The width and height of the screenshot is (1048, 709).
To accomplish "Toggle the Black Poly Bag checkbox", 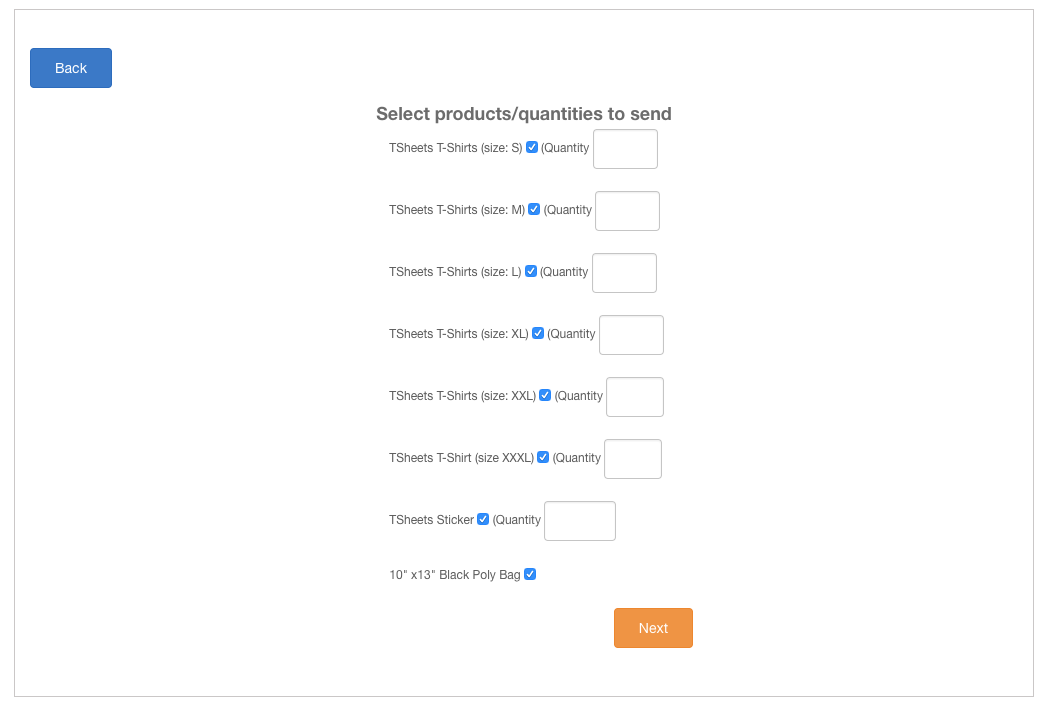I will point(530,574).
